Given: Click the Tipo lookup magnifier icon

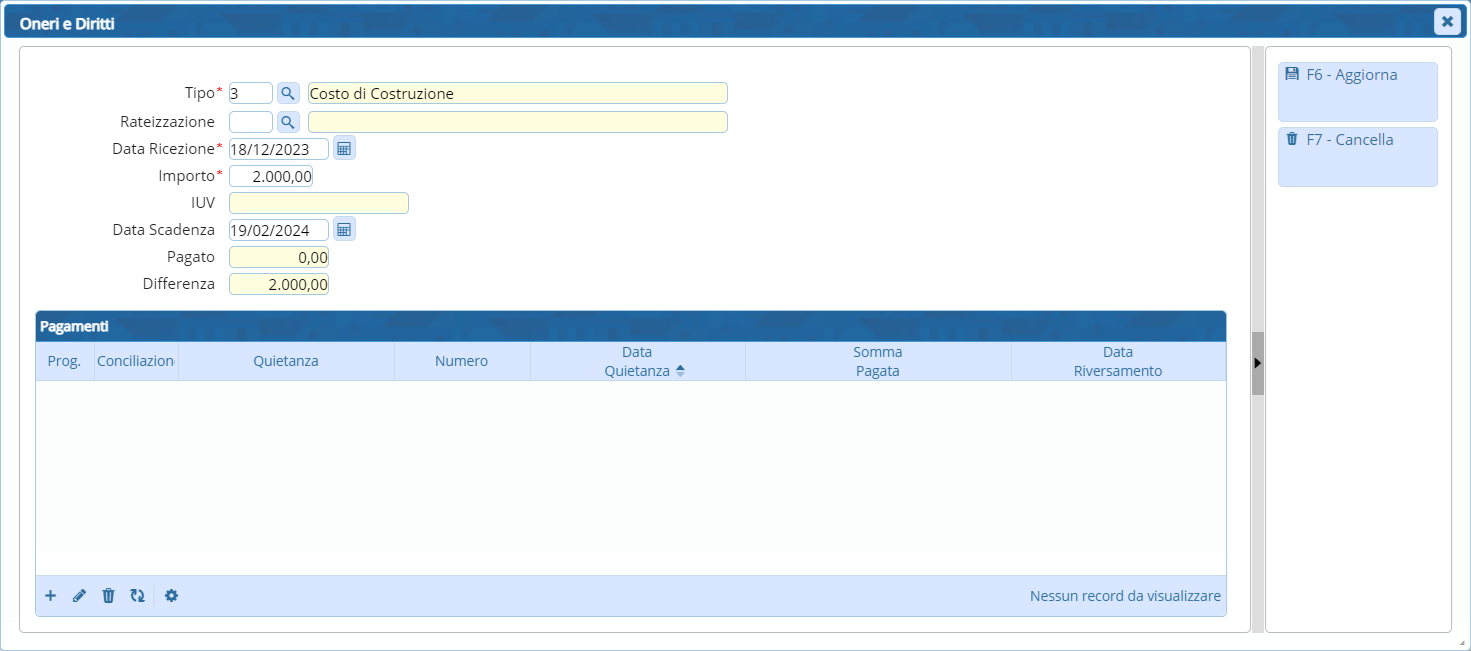Looking at the screenshot, I should click(x=288, y=93).
